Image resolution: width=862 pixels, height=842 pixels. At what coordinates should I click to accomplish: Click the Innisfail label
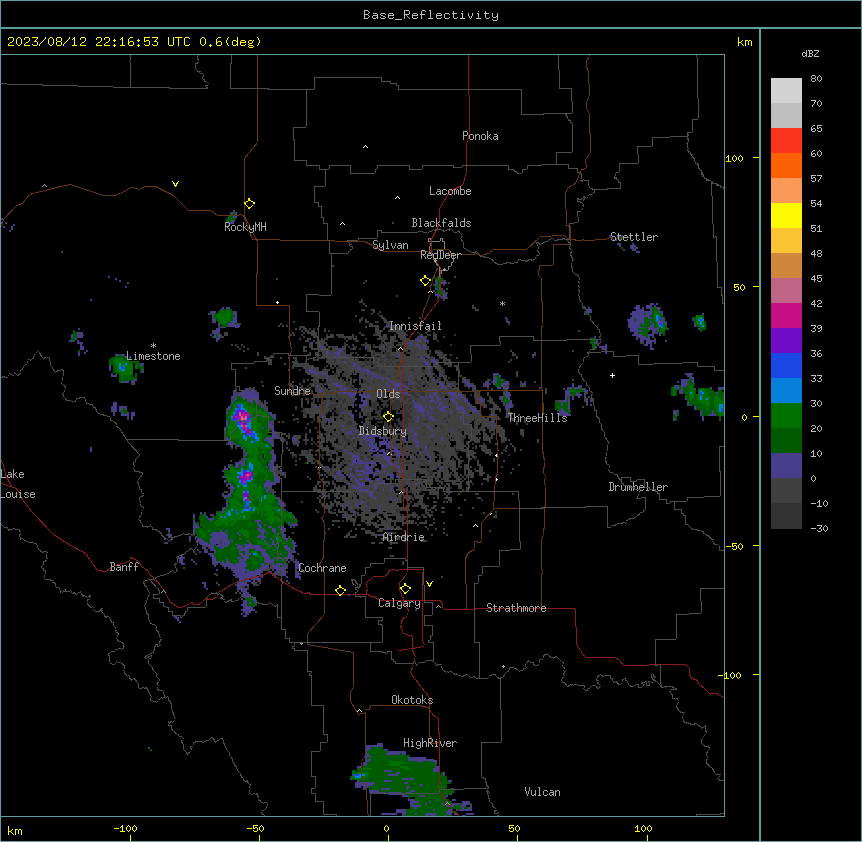click(415, 326)
